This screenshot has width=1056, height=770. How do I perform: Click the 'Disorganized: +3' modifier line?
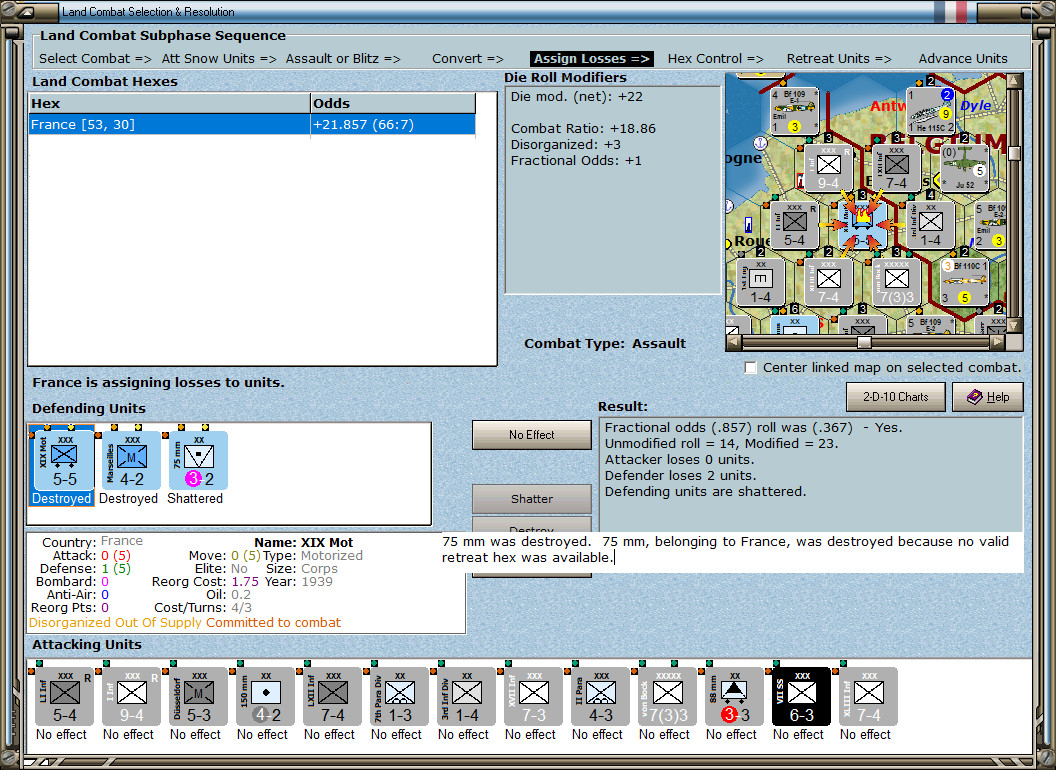(565, 145)
